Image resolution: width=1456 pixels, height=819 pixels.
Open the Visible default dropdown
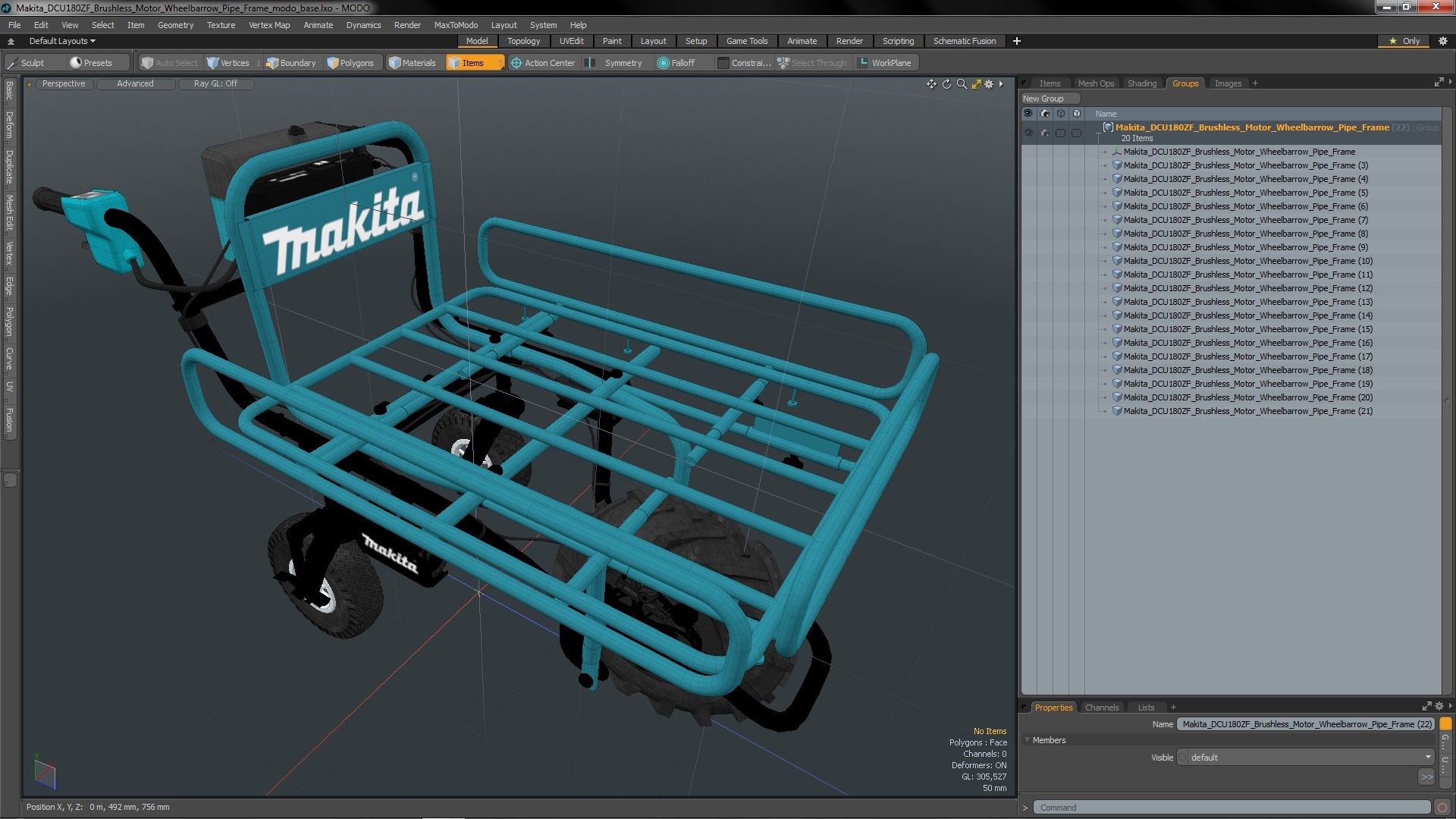click(x=1305, y=758)
